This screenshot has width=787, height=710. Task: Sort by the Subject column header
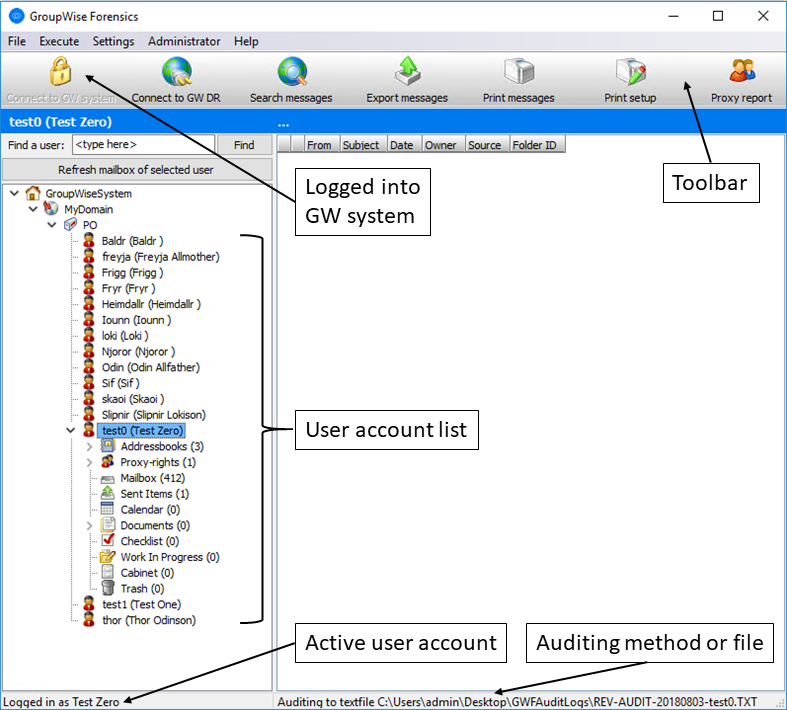[x=361, y=145]
